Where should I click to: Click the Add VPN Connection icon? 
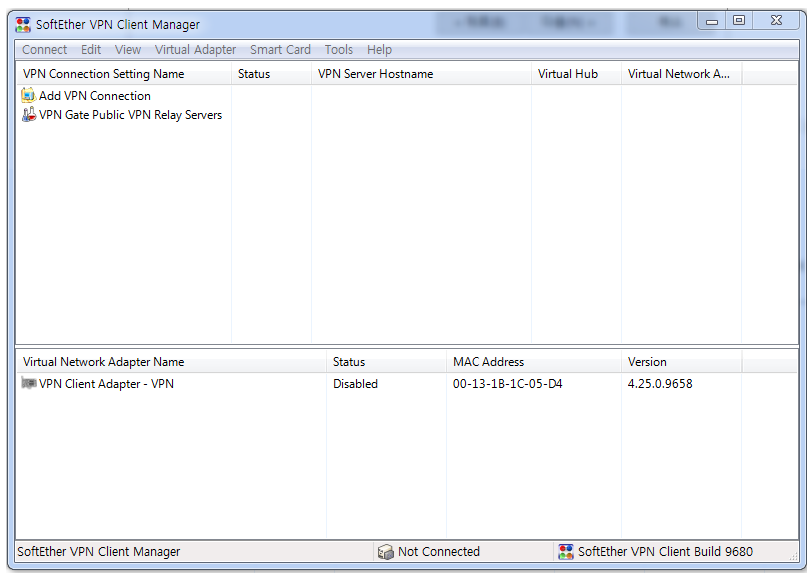(28, 96)
